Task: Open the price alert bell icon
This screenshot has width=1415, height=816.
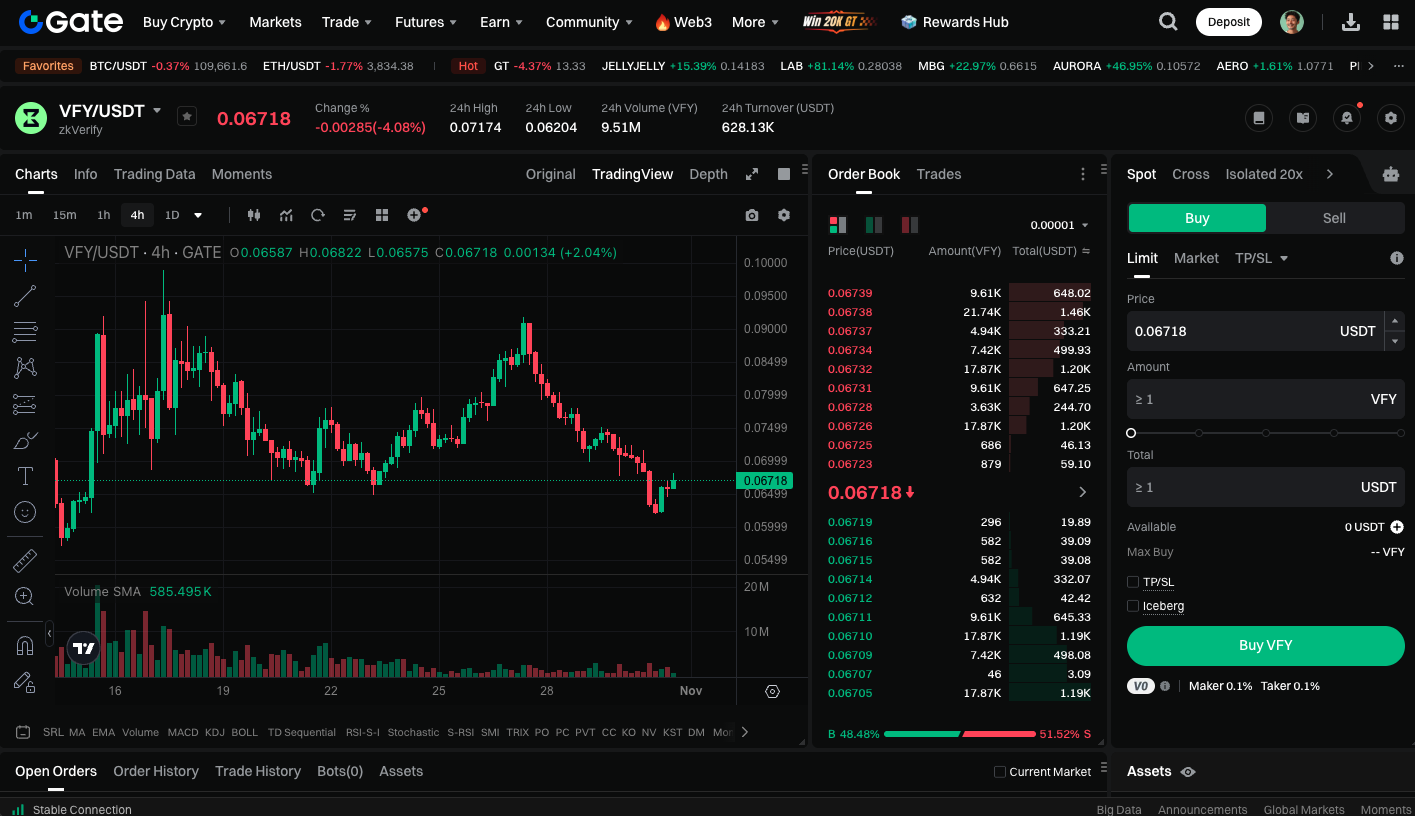Action: click(1347, 118)
